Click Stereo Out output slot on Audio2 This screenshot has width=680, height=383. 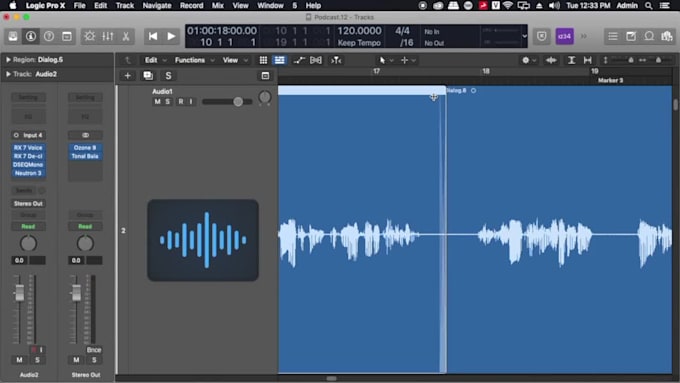28,203
